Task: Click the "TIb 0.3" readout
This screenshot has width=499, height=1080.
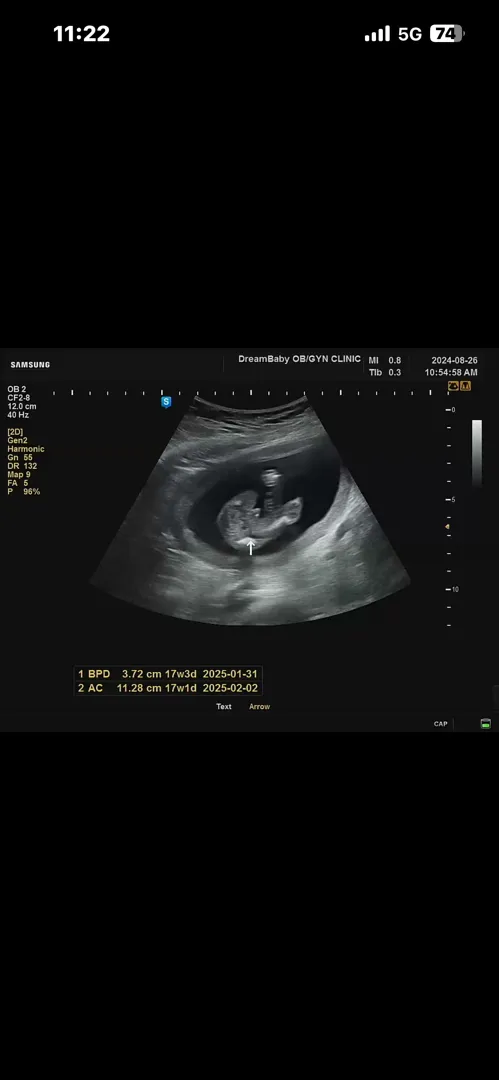Action: 385,373
